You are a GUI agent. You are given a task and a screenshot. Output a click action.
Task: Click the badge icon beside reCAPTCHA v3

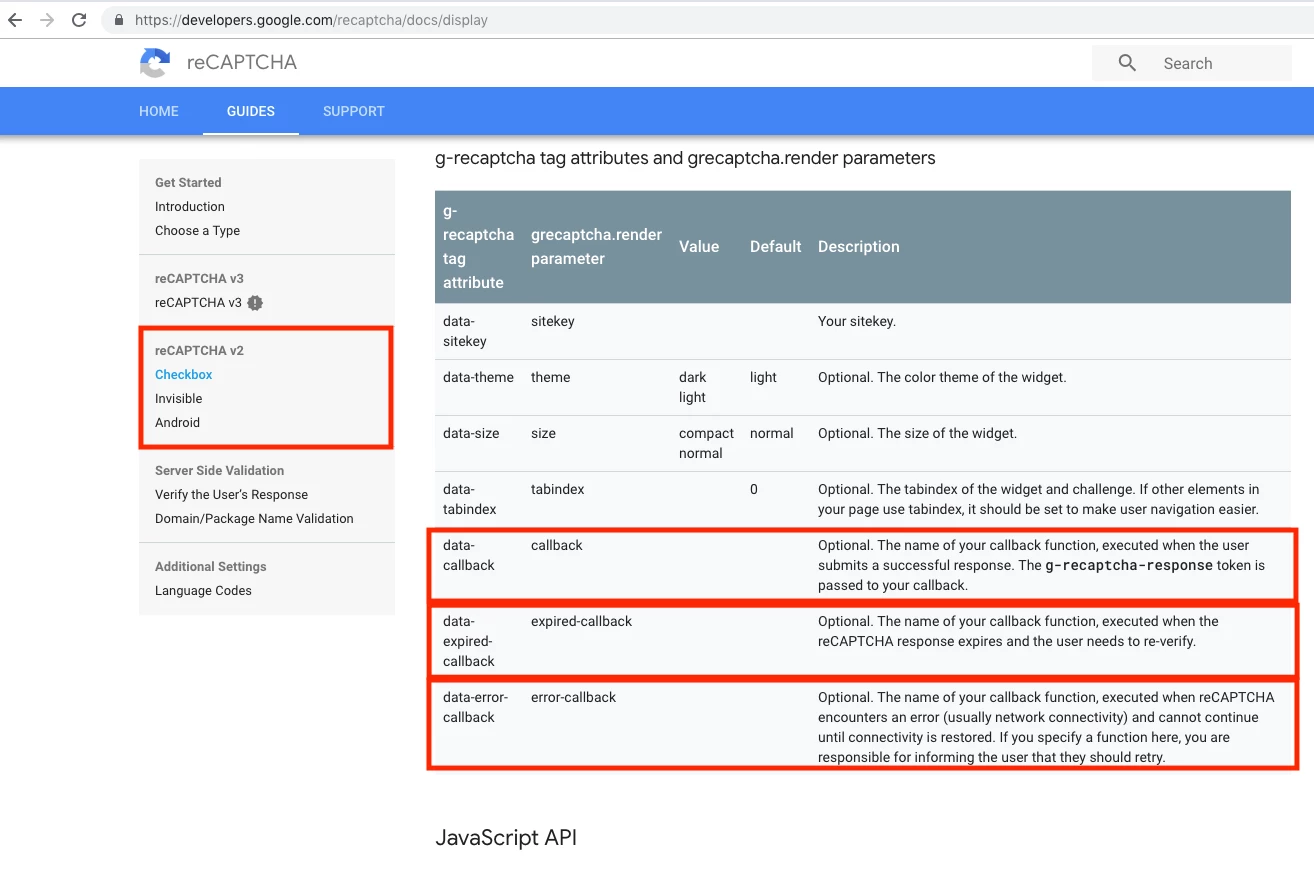coord(255,303)
